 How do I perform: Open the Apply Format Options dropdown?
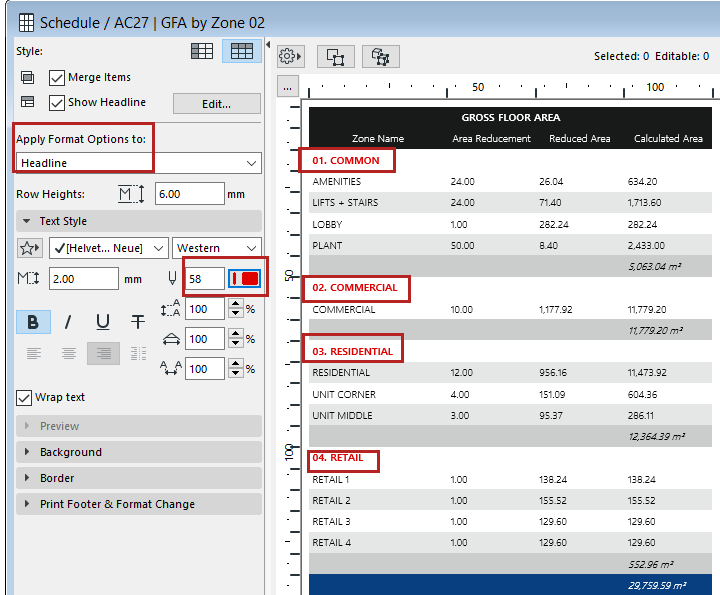point(139,163)
